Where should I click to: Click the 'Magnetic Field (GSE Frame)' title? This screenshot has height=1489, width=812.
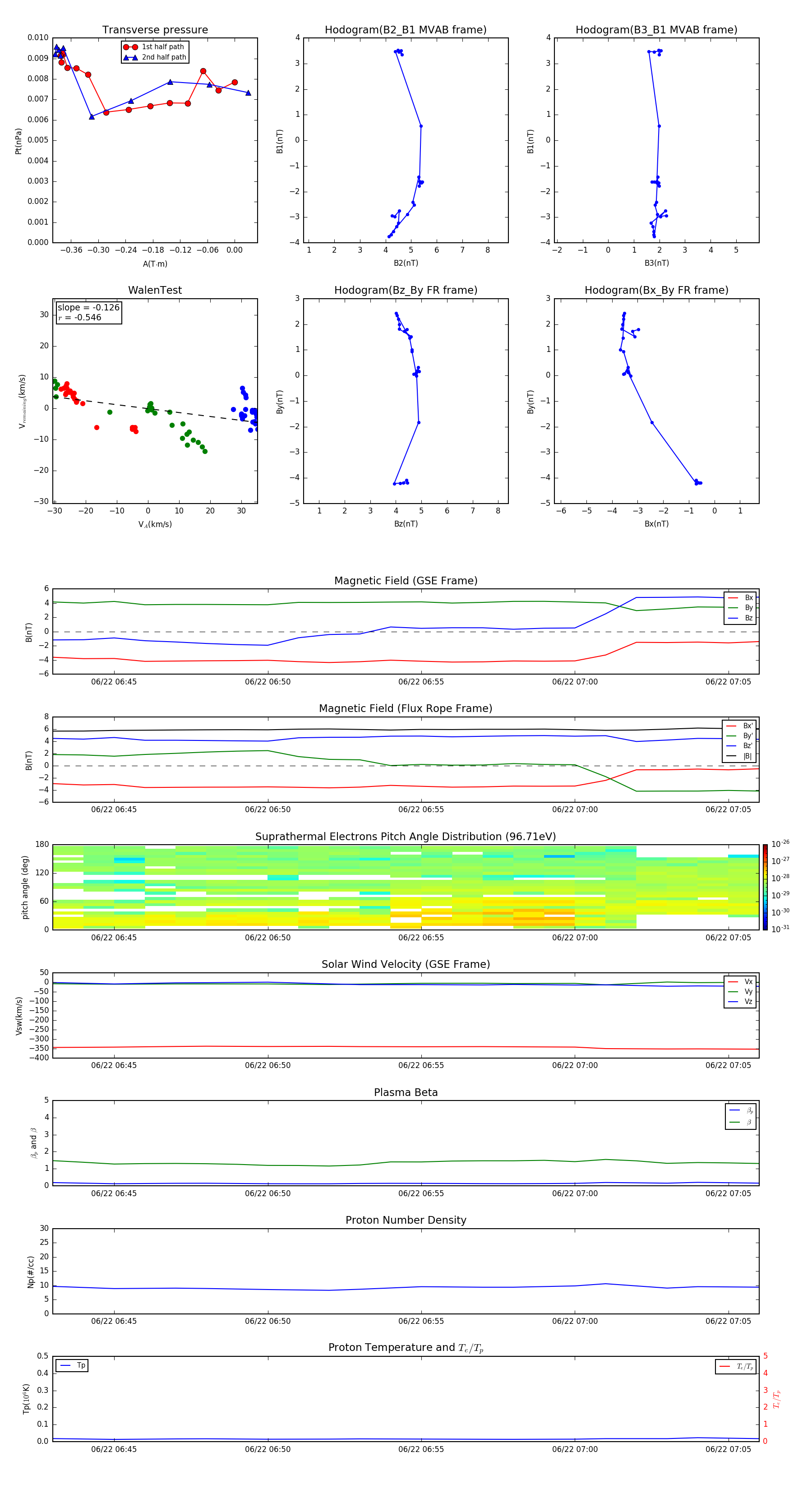tap(406, 581)
